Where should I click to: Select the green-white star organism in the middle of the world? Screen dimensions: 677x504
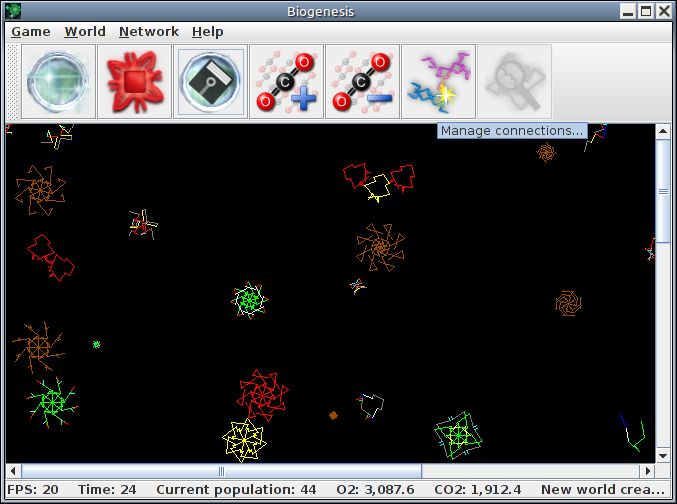pyautogui.click(x=250, y=300)
